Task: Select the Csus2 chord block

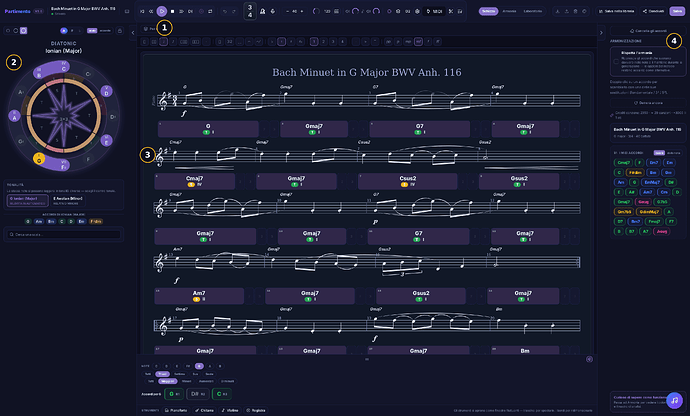Action: point(407,181)
